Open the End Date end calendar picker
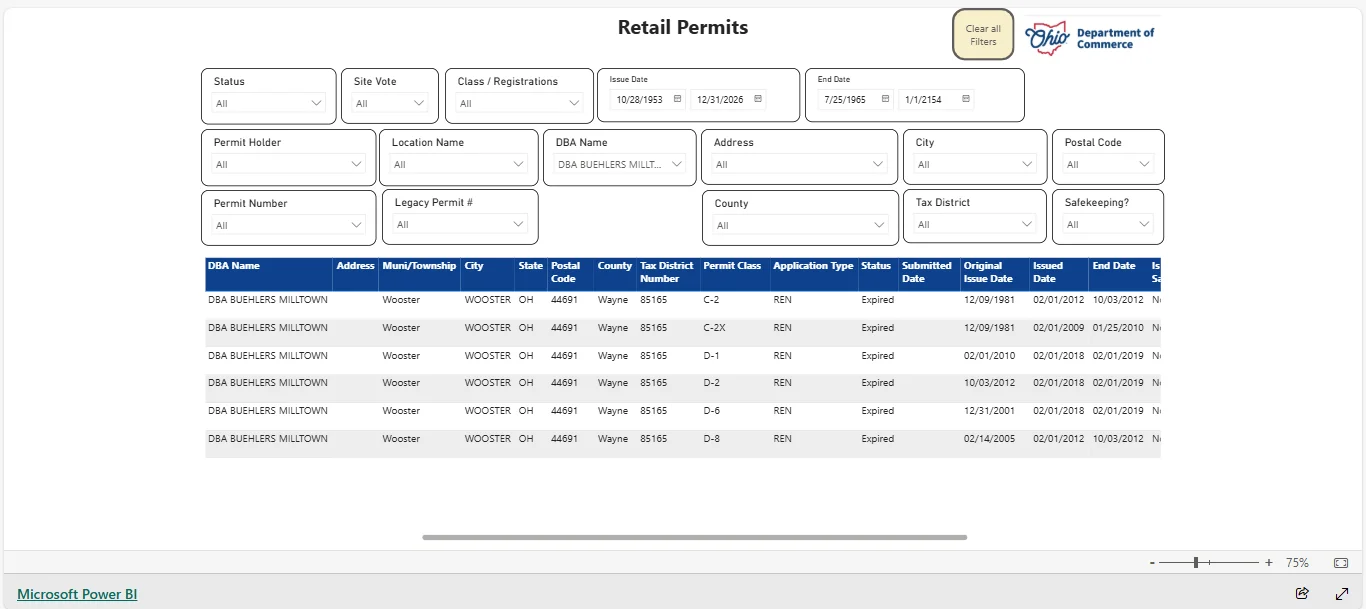This screenshot has width=1366, height=609. (965, 99)
